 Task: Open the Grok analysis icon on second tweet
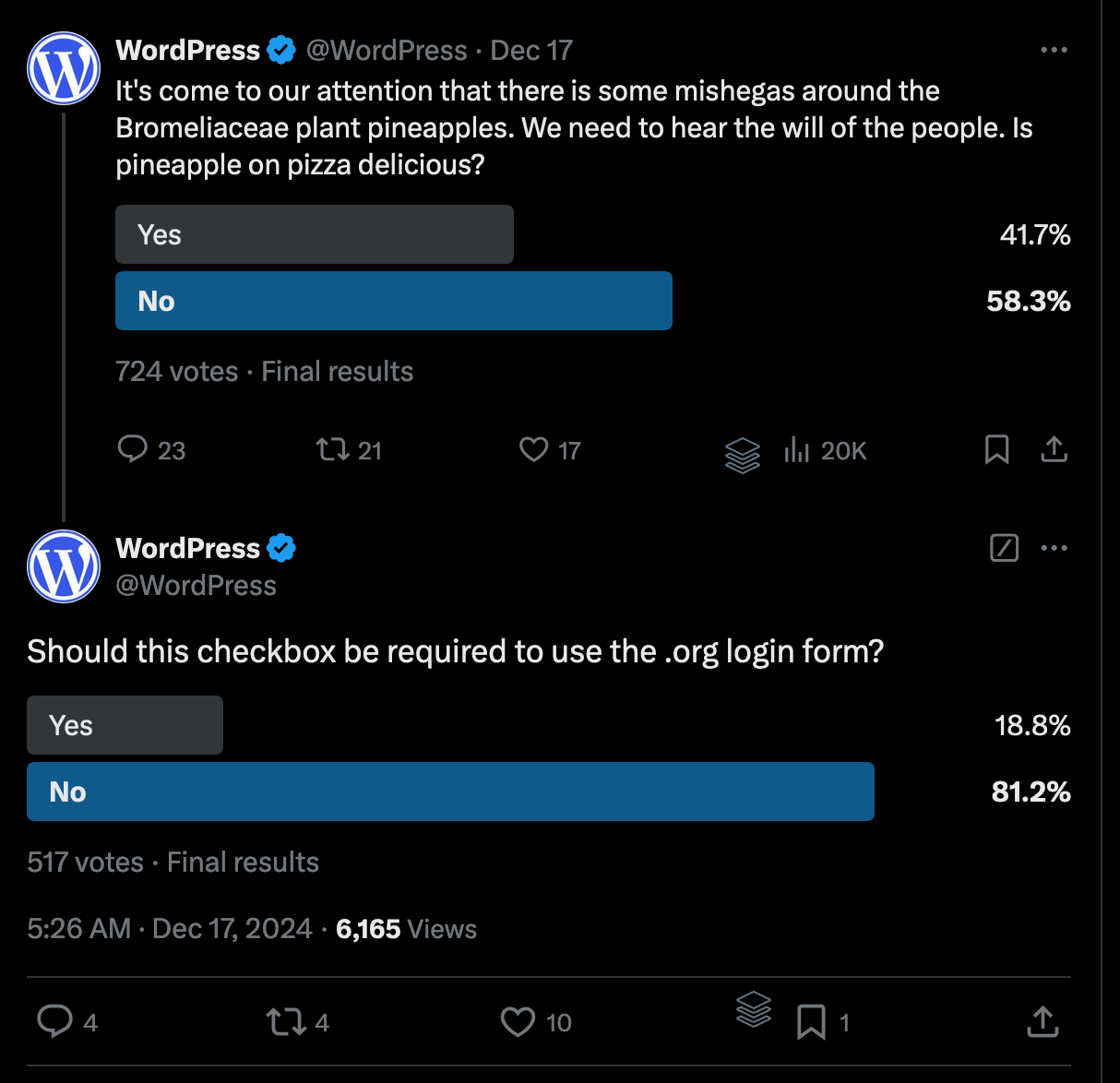[1004, 548]
